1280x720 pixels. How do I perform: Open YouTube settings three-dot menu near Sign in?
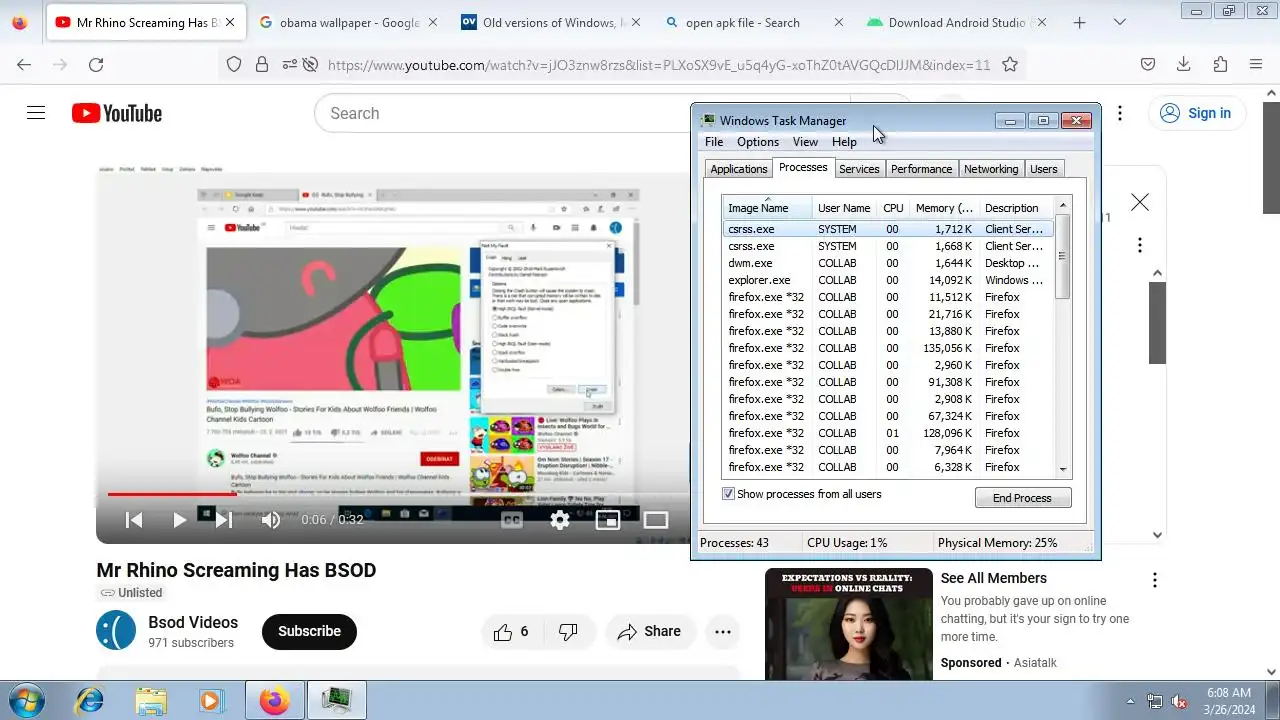pos(1120,113)
